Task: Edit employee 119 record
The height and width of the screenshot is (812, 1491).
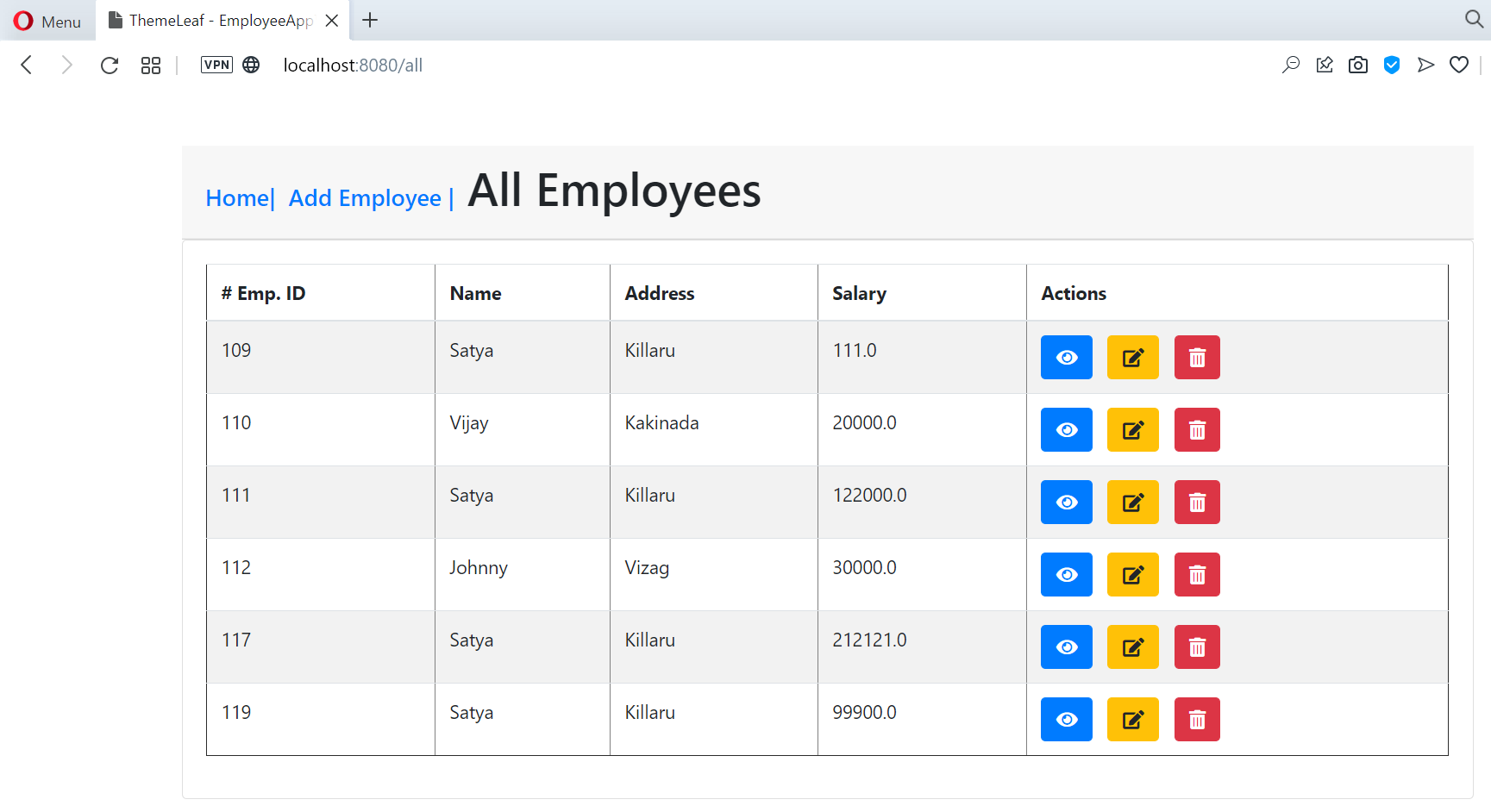Action: coord(1132,720)
